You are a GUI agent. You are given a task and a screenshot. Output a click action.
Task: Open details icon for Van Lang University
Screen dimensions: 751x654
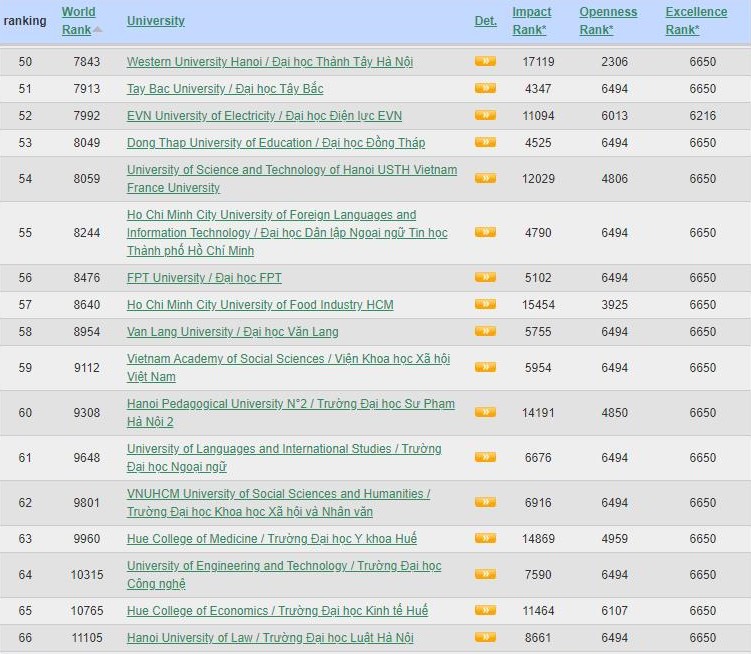(485, 331)
